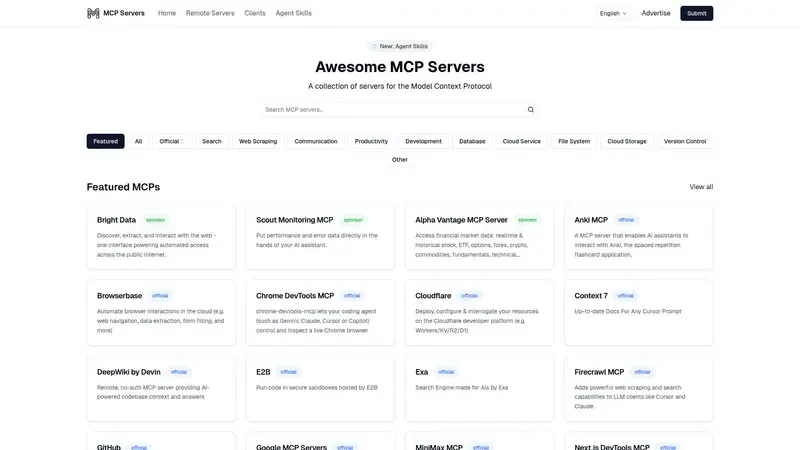Screen dimensions: 800x450
Task: Open the Advertise link
Action: tap(656, 13)
